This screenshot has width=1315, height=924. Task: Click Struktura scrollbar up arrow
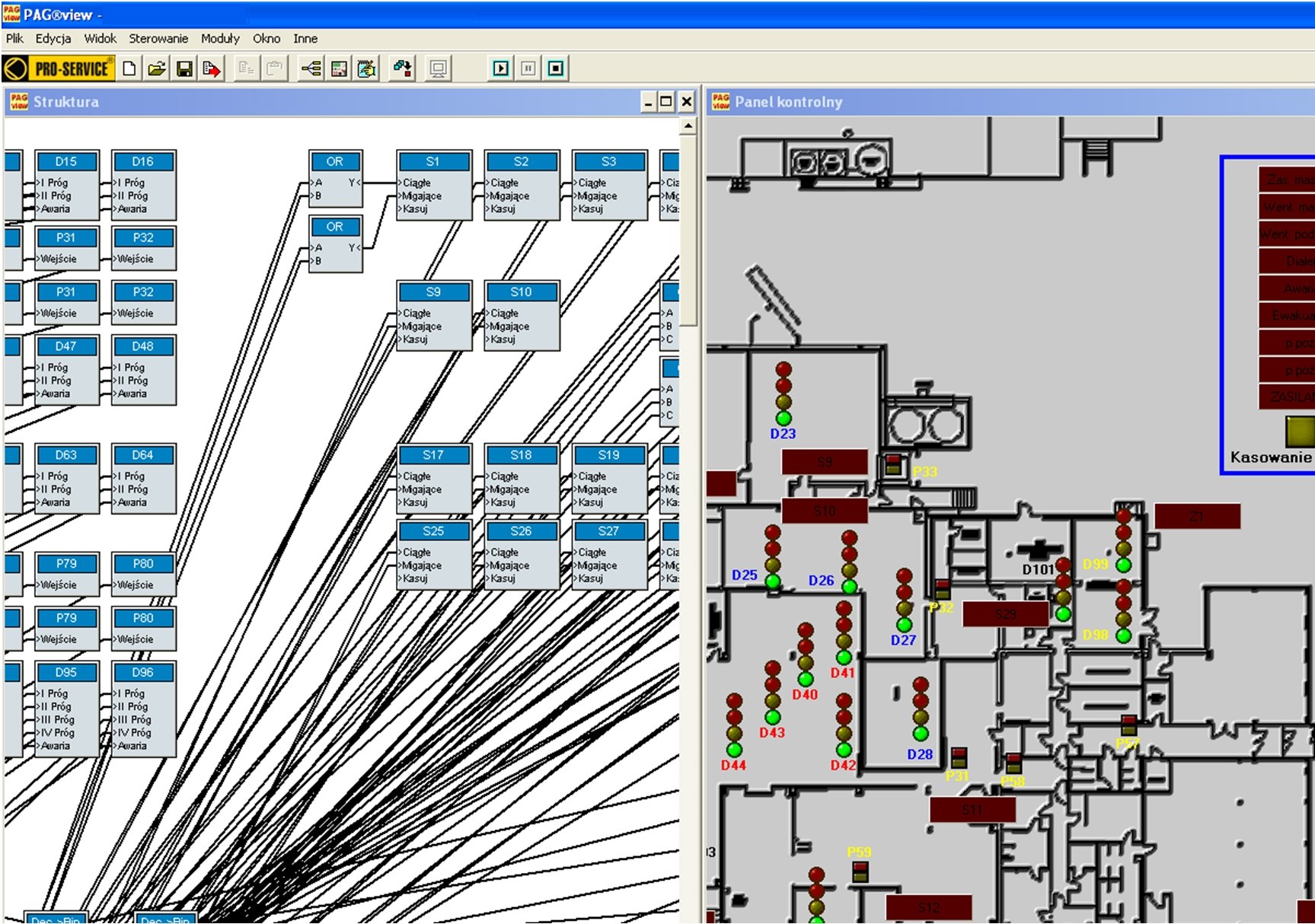point(688,126)
